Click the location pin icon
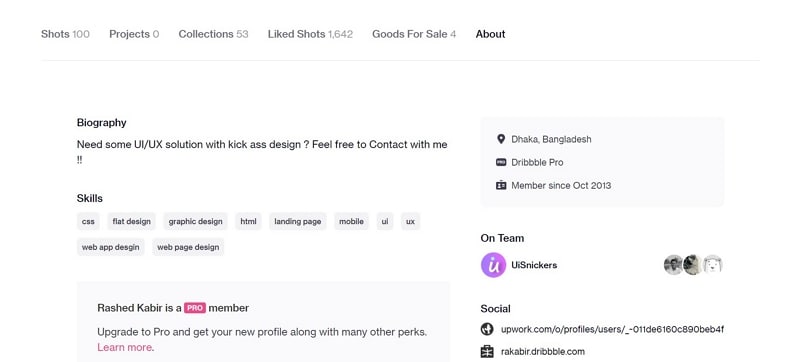This screenshot has width=800, height=362. pos(501,139)
